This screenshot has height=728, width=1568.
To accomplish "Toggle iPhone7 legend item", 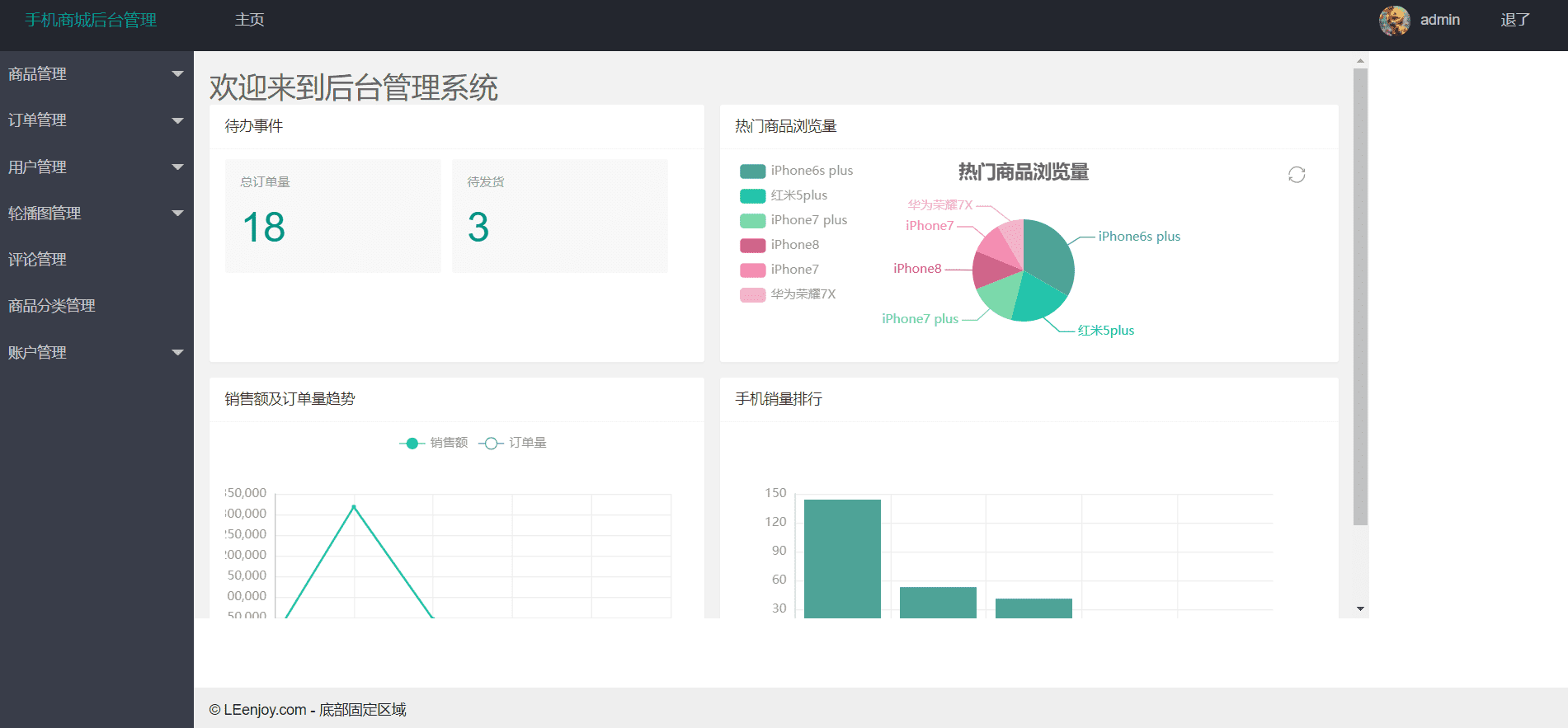I will 779,270.
